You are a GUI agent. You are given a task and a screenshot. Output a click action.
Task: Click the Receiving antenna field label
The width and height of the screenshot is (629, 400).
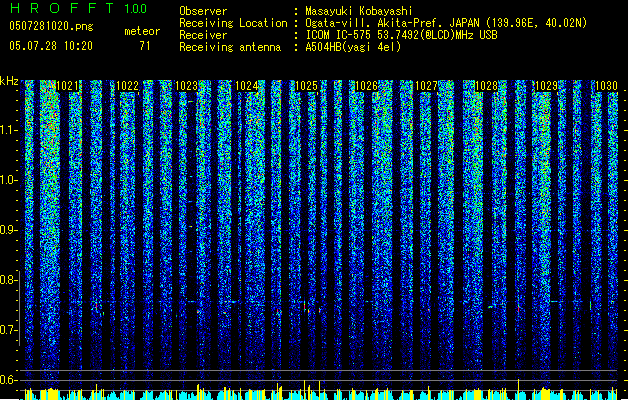[230, 47]
